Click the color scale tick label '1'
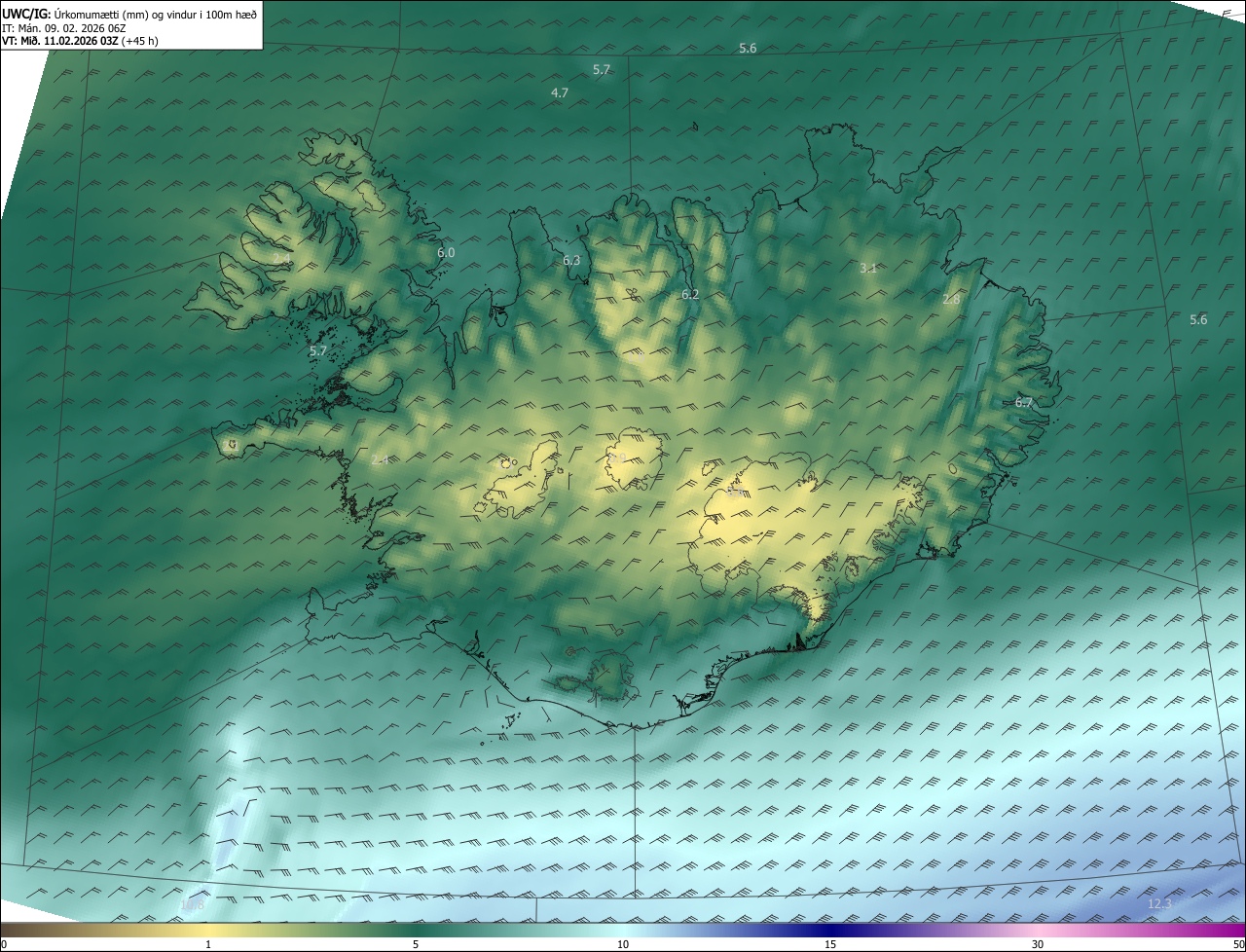The image size is (1246, 952). coord(208,944)
